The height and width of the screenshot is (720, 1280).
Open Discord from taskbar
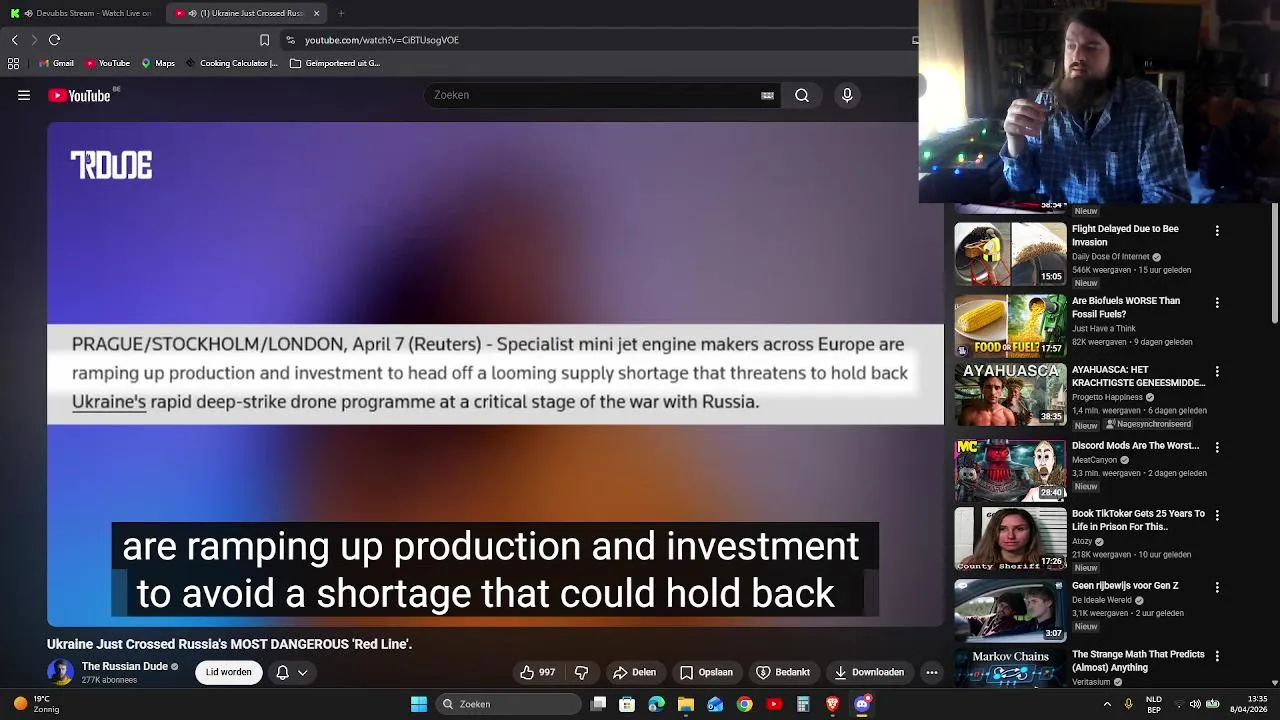(x=862, y=704)
